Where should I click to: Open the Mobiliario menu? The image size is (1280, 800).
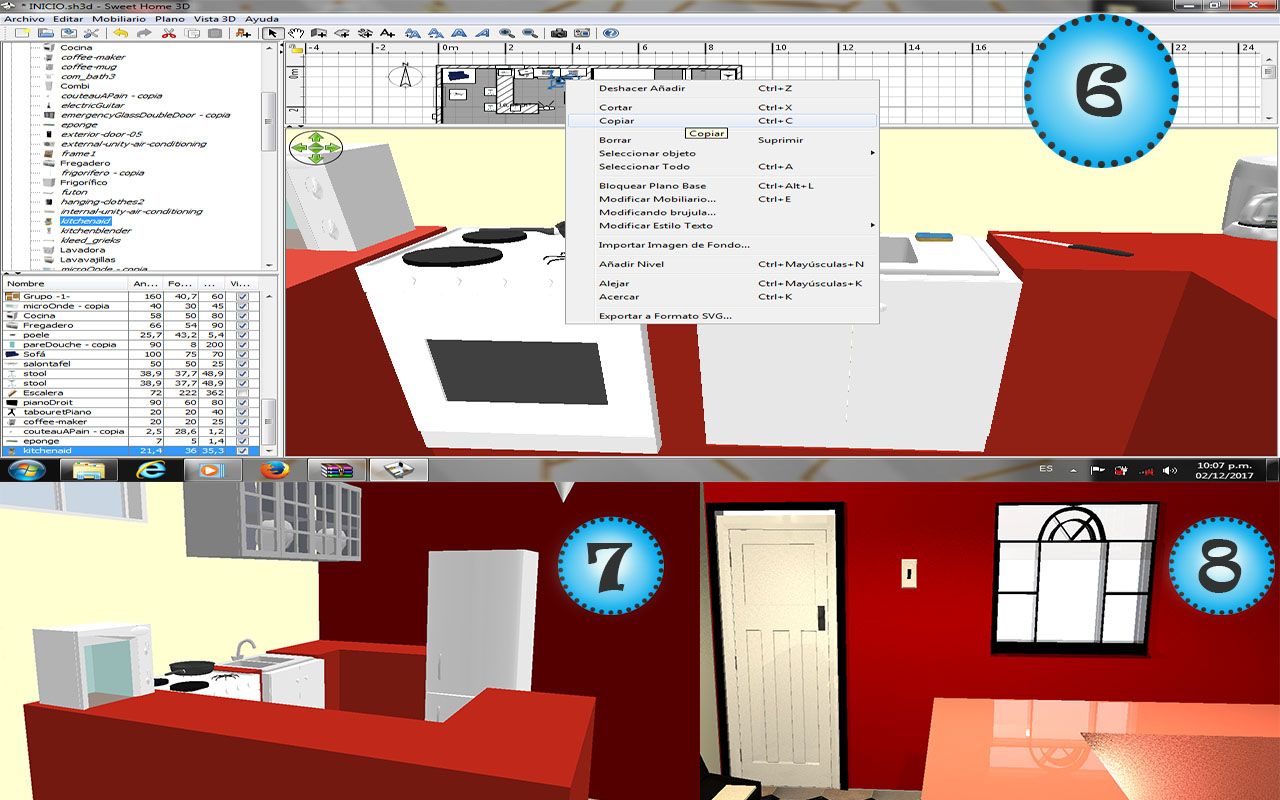(117, 19)
